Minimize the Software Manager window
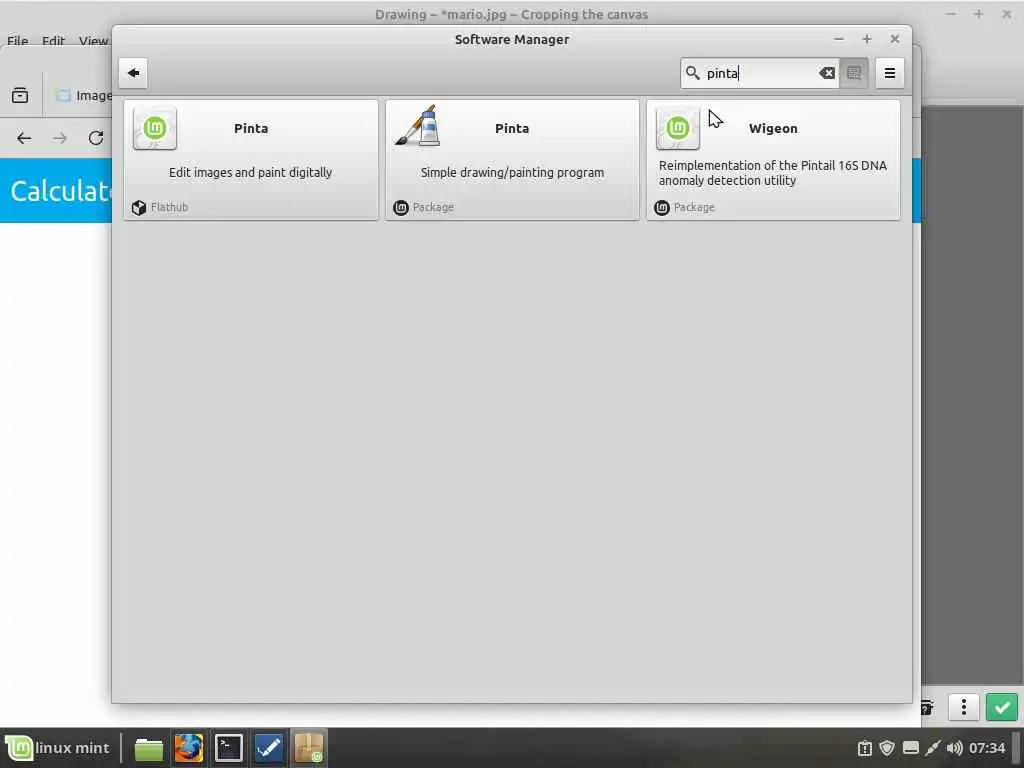Viewport: 1024px width, 768px height. 839,39
